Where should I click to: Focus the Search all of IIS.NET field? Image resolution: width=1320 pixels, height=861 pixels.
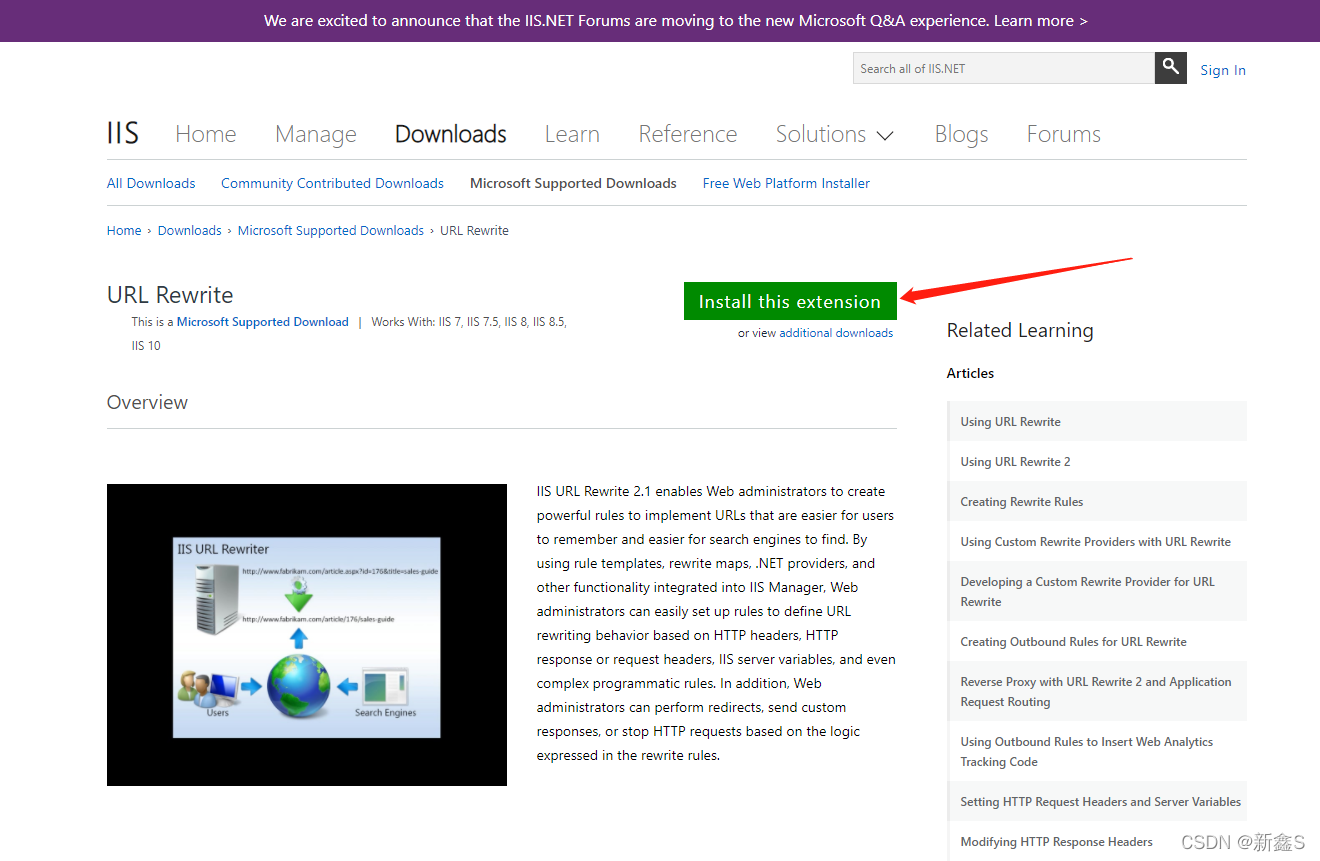coord(1004,68)
